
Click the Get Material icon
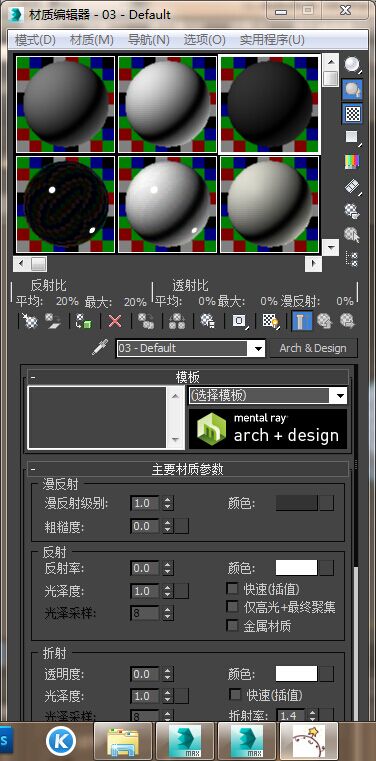click(x=30, y=321)
